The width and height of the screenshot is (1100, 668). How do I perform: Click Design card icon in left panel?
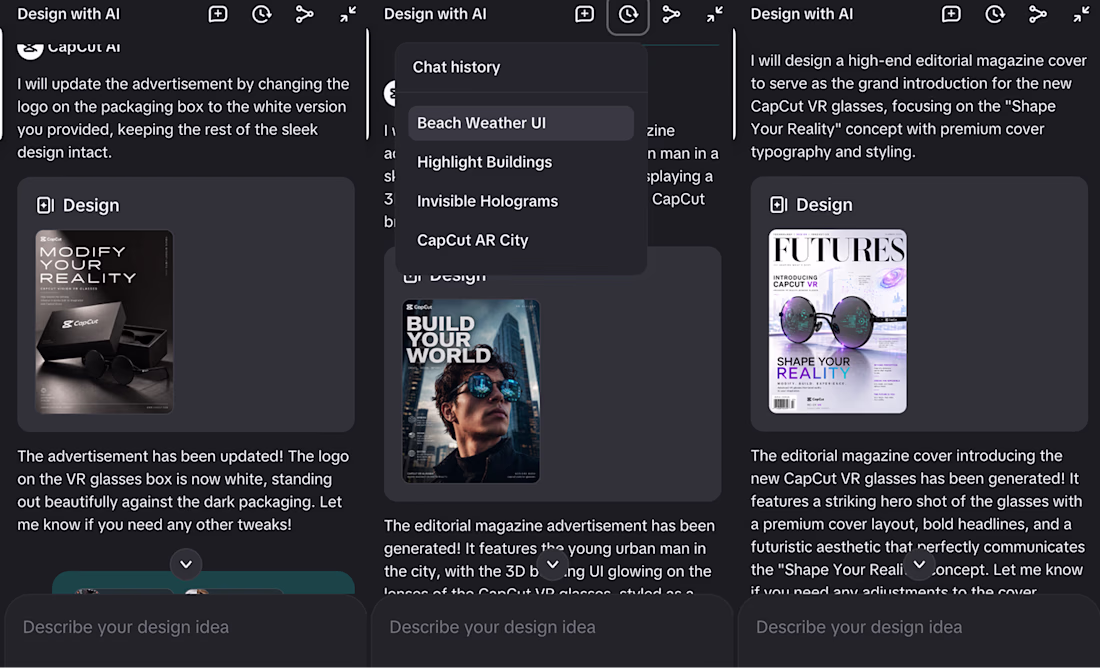pyautogui.click(x=46, y=205)
